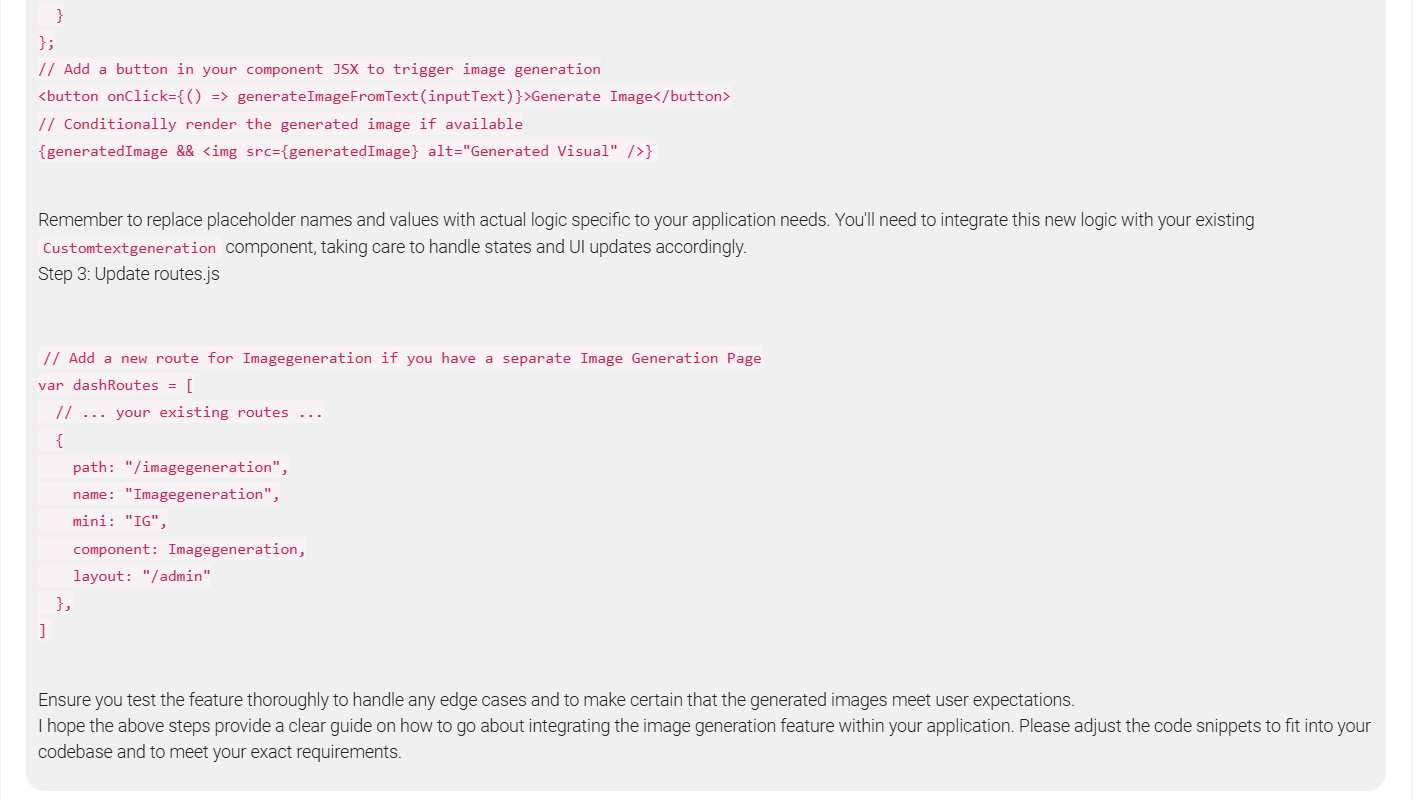Click the name: "Imagegeneration" code line
Image resolution: width=1415 pixels, height=800 pixels.
click(x=176, y=494)
